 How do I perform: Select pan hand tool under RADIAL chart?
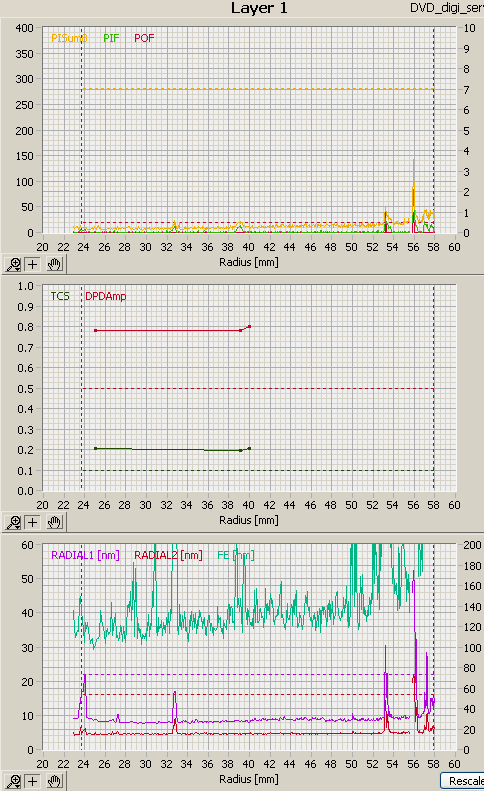coord(54,781)
